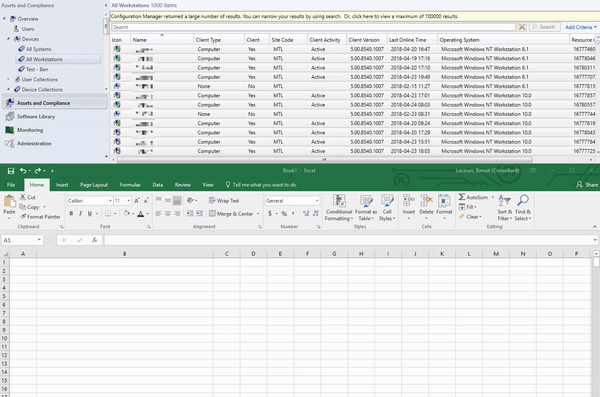The width and height of the screenshot is (600, 397).
Task: Increase font size with the A icon
Action: click(137, 201)
